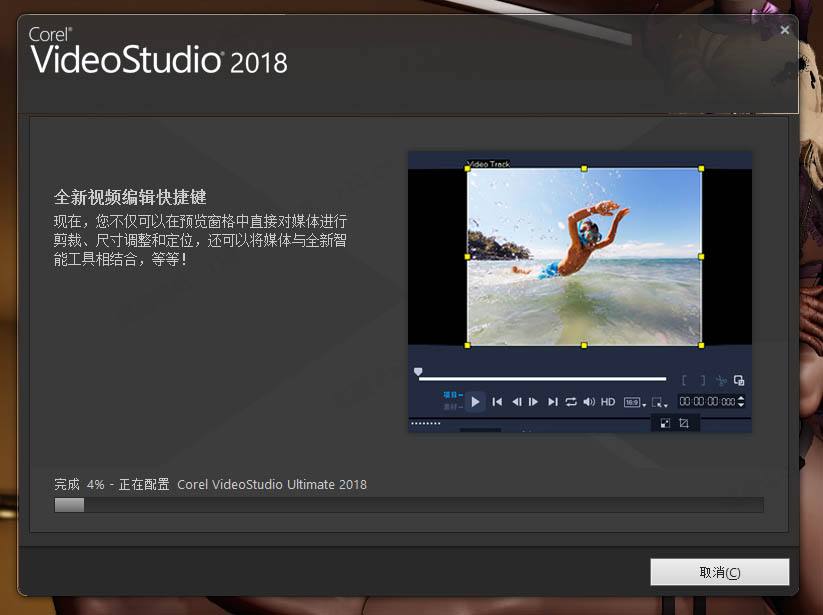Click the Mark-out bracket icon

(x=702, y=380)
